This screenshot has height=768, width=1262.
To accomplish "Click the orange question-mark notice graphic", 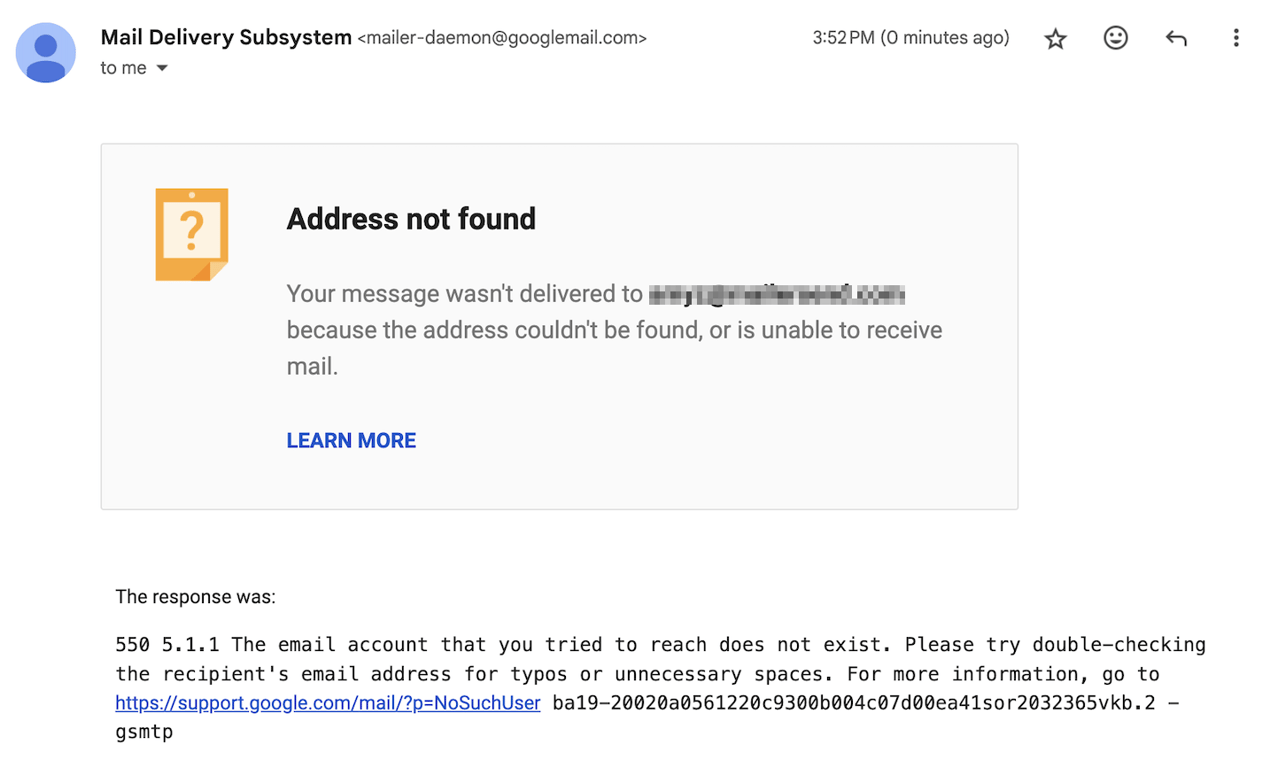I will coord(191,234).
